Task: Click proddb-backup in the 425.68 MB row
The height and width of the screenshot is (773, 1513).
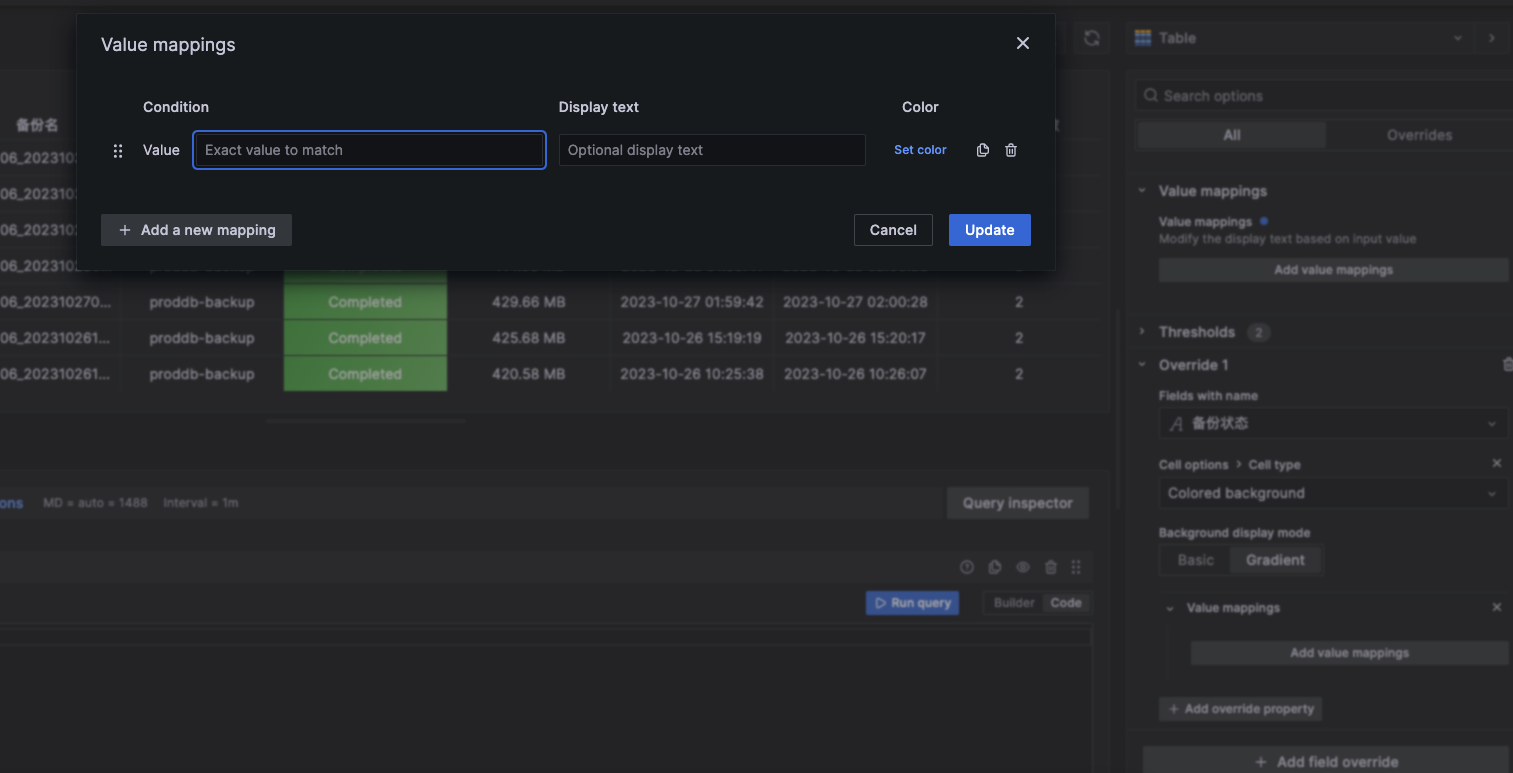Action: (202, 338)
